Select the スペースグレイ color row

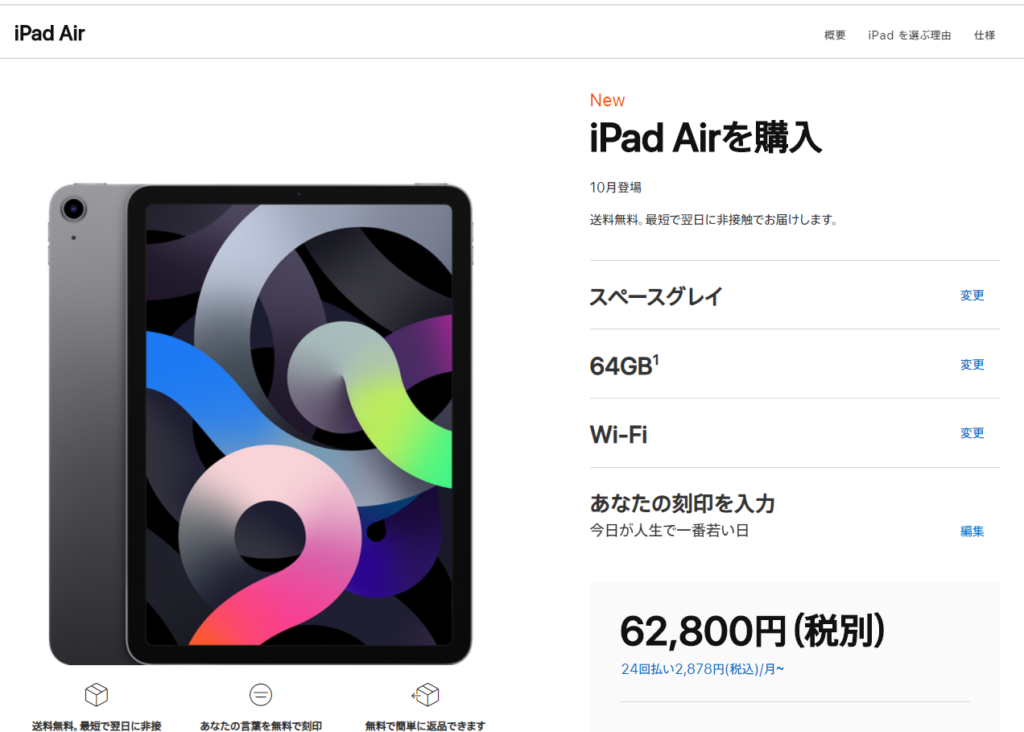pos(795,295)
